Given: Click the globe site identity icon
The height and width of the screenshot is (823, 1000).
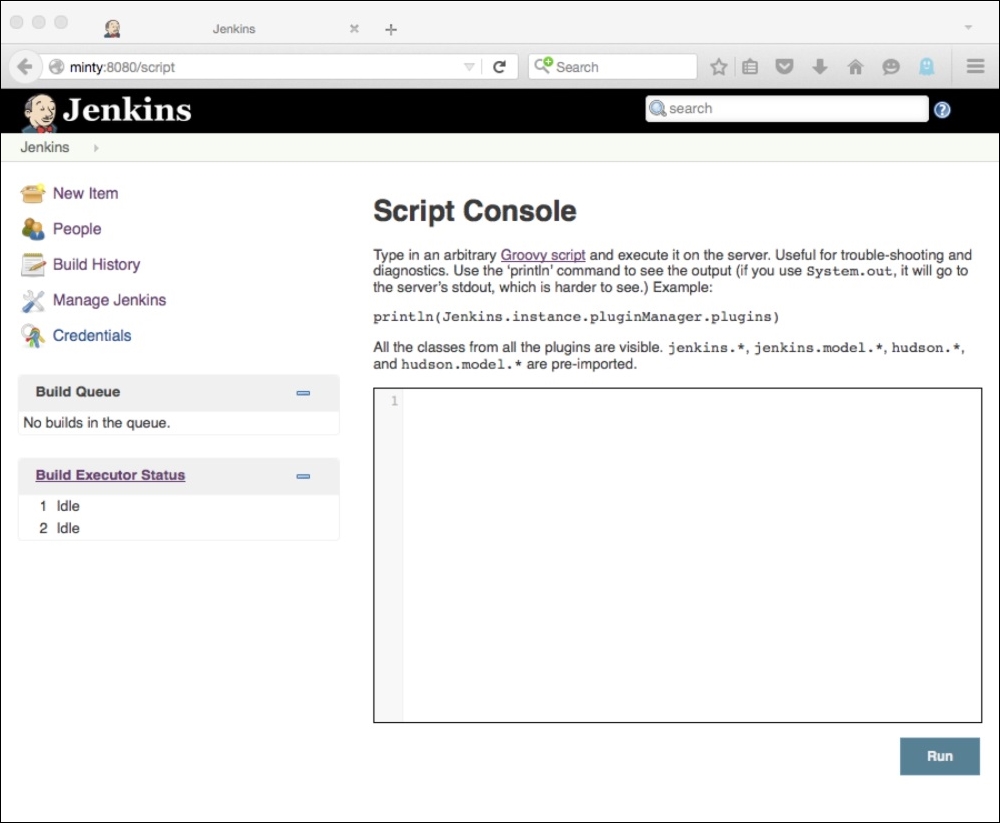Looking at the screenshot, I should (56, 66).
